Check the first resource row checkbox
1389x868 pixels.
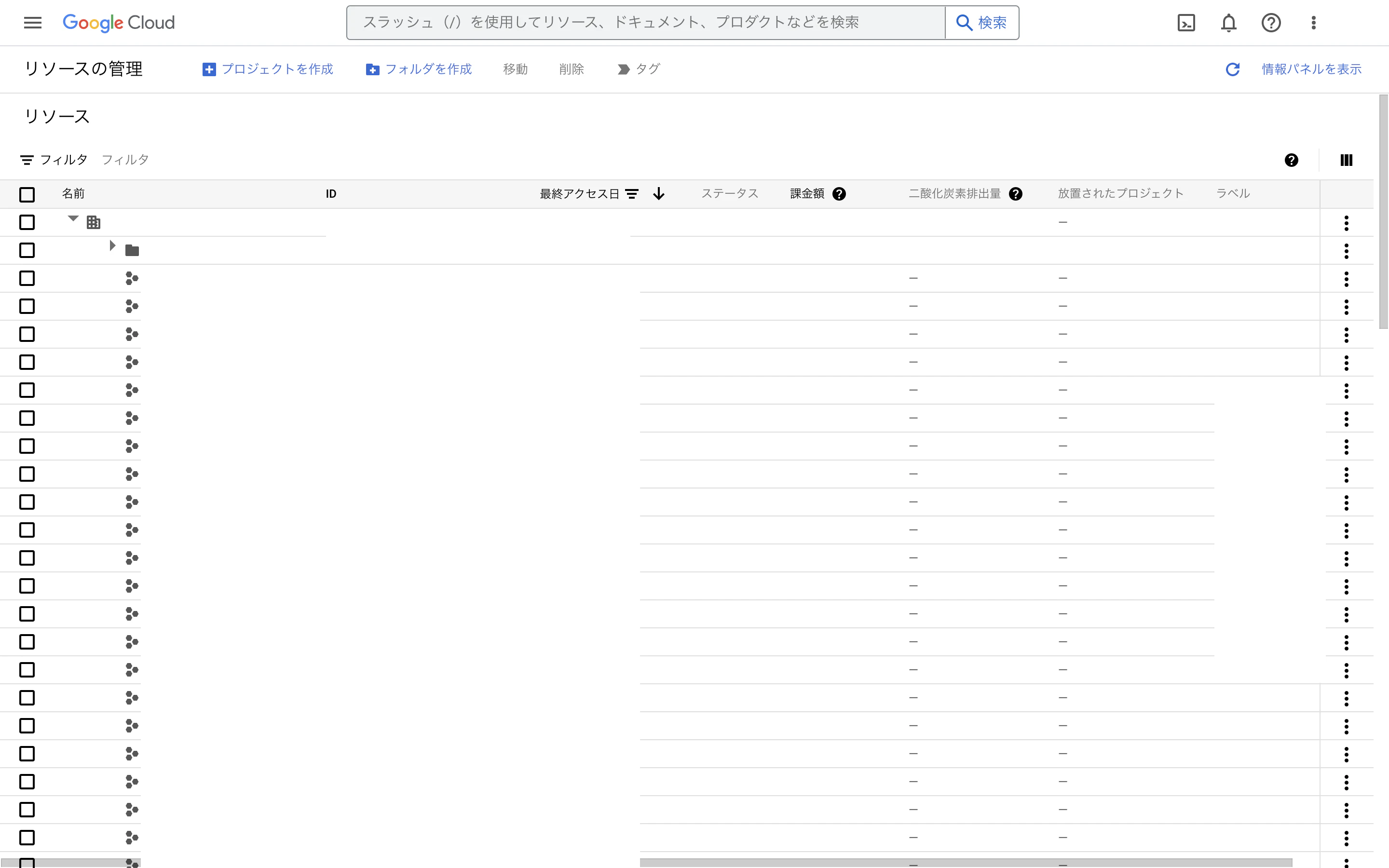tap(27, 222)
